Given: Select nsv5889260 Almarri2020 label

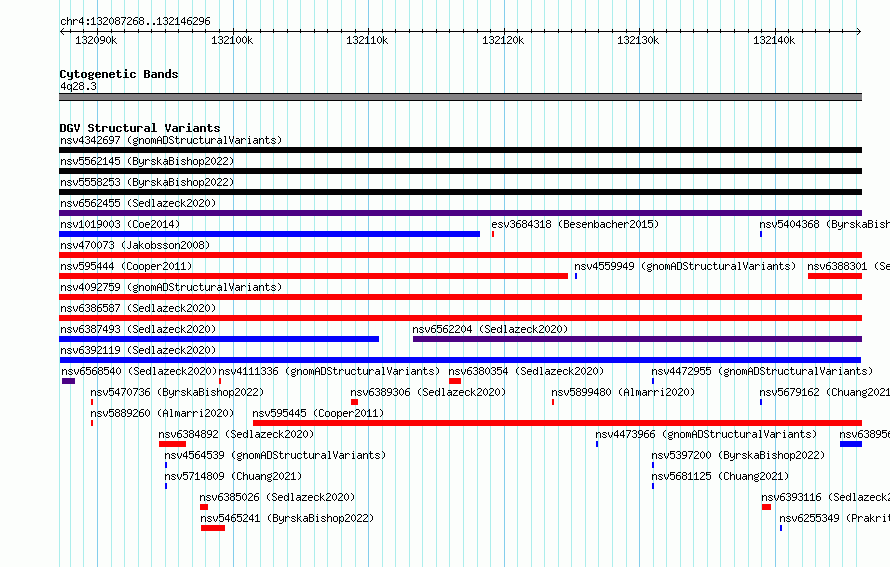Looking at the screenshot, I should click(162, 413).
